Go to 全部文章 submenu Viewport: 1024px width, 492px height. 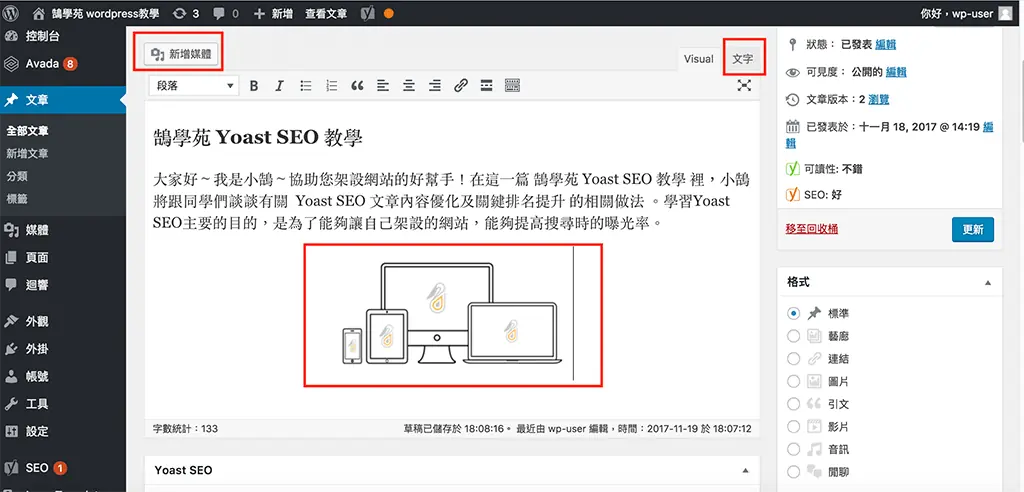tap(27, 131)
